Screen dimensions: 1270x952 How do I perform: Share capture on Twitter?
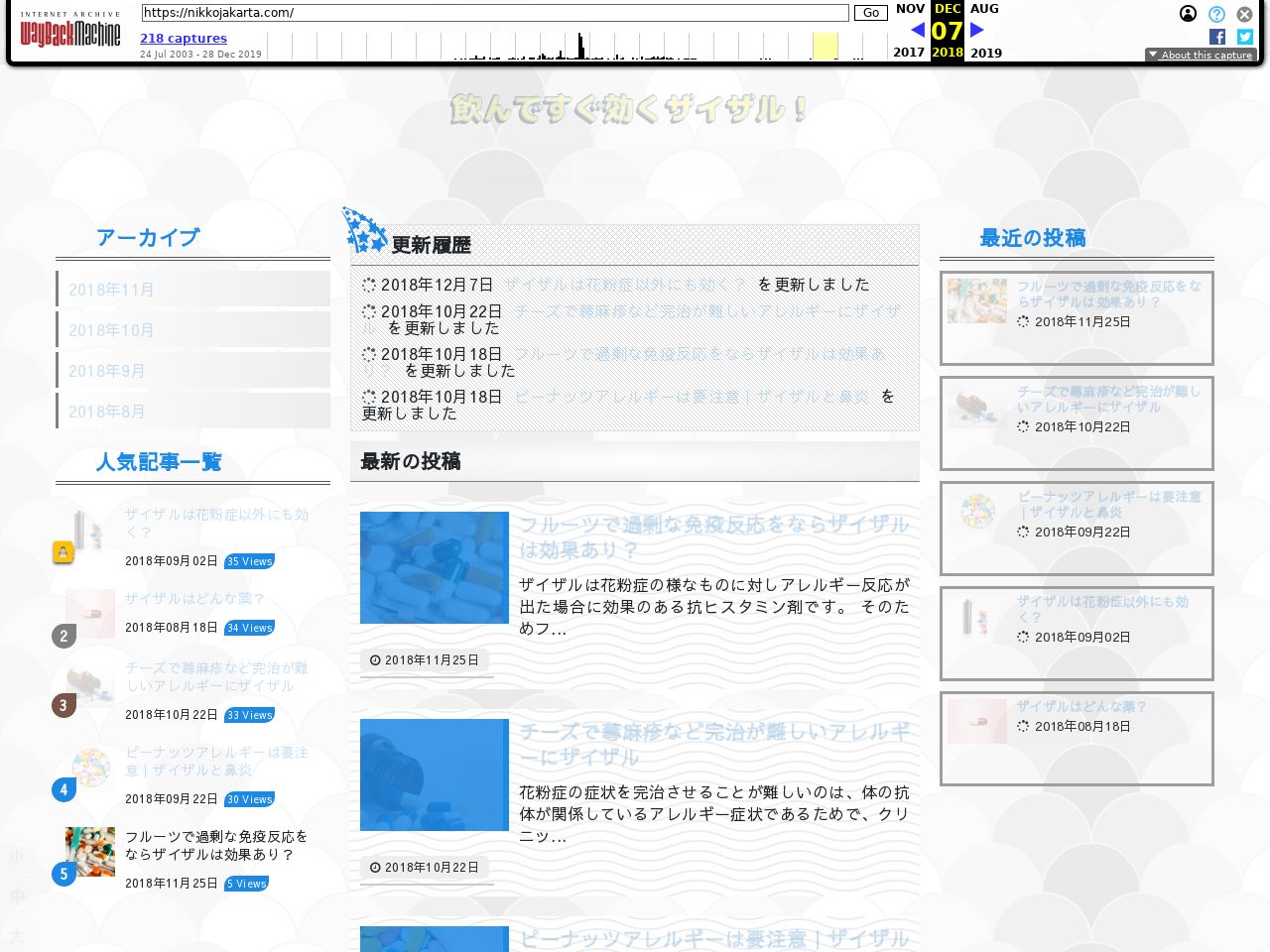(x=1244, y=37)
